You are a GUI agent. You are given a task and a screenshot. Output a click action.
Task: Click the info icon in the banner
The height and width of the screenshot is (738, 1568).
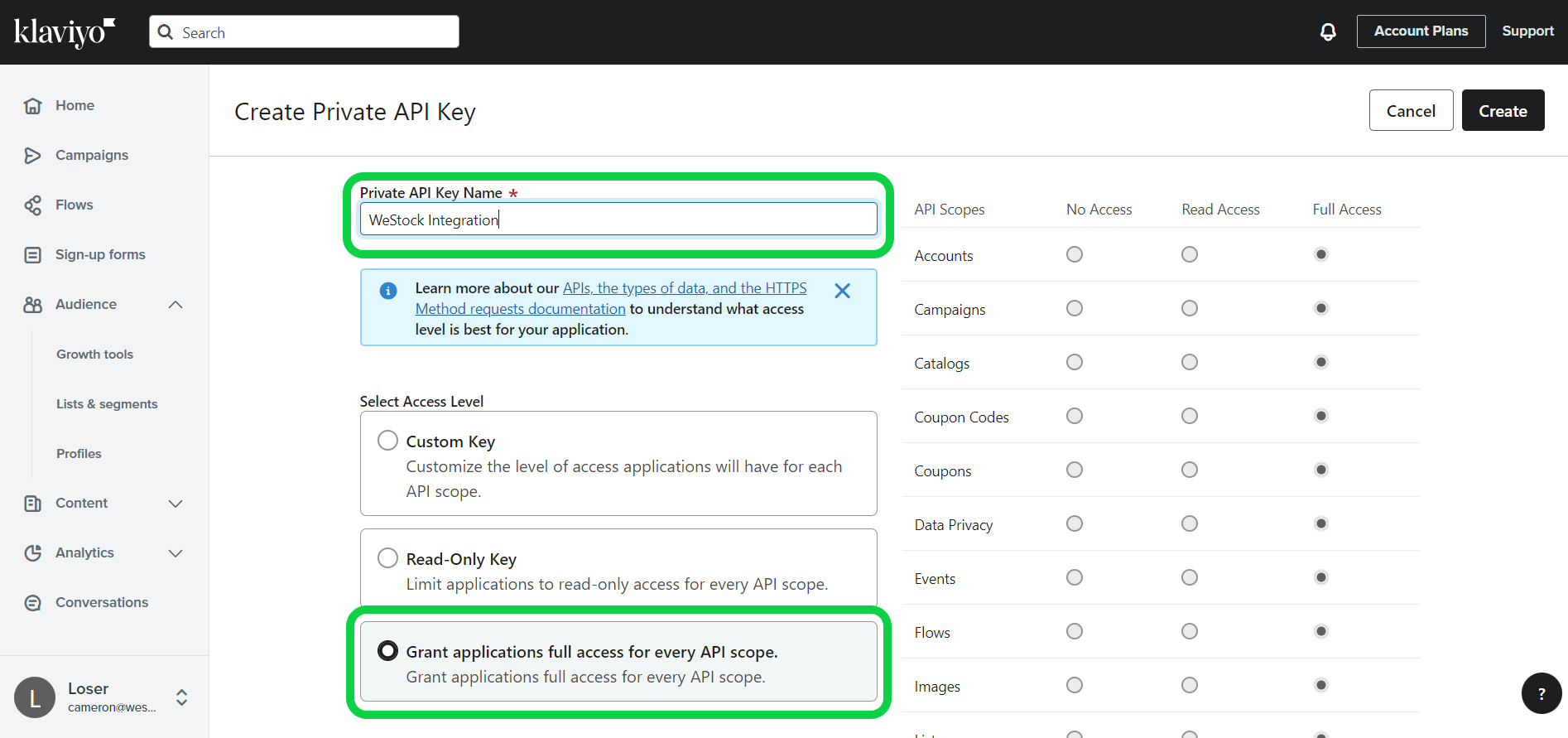(x=387, y=291)
